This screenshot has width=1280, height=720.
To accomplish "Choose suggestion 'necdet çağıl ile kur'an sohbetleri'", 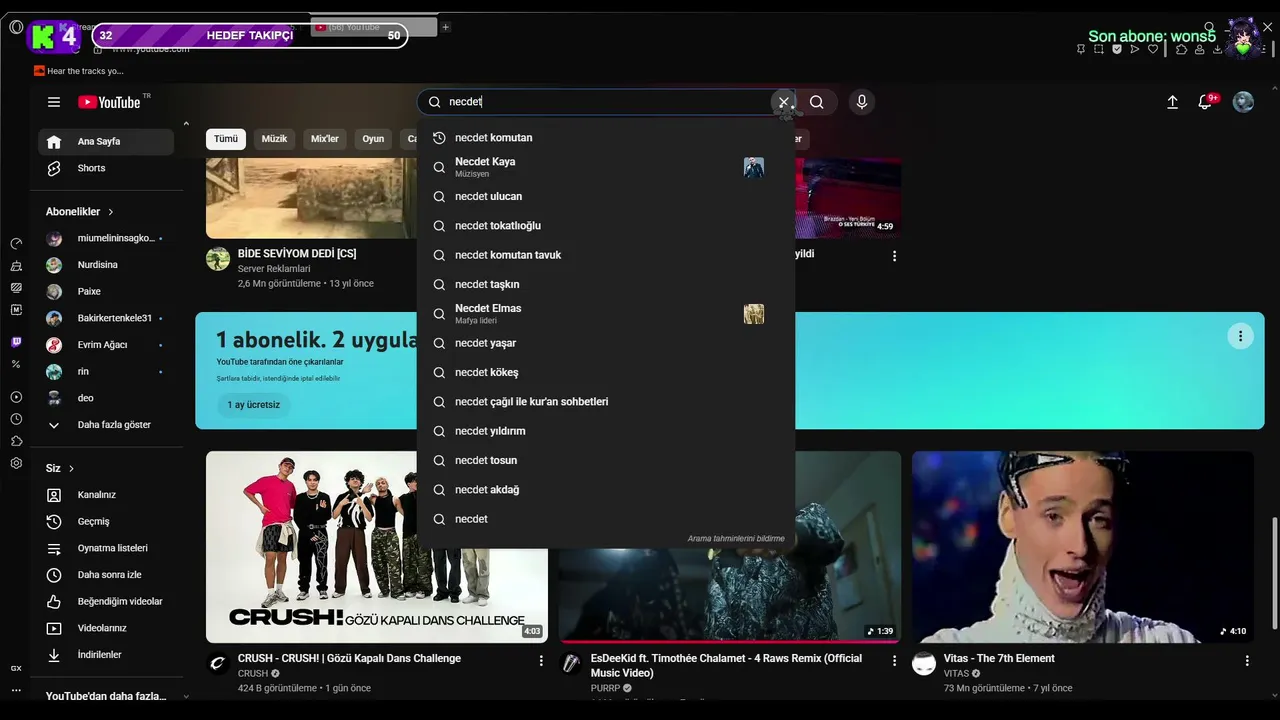I will pyautogui.click(x=606, y=402).
